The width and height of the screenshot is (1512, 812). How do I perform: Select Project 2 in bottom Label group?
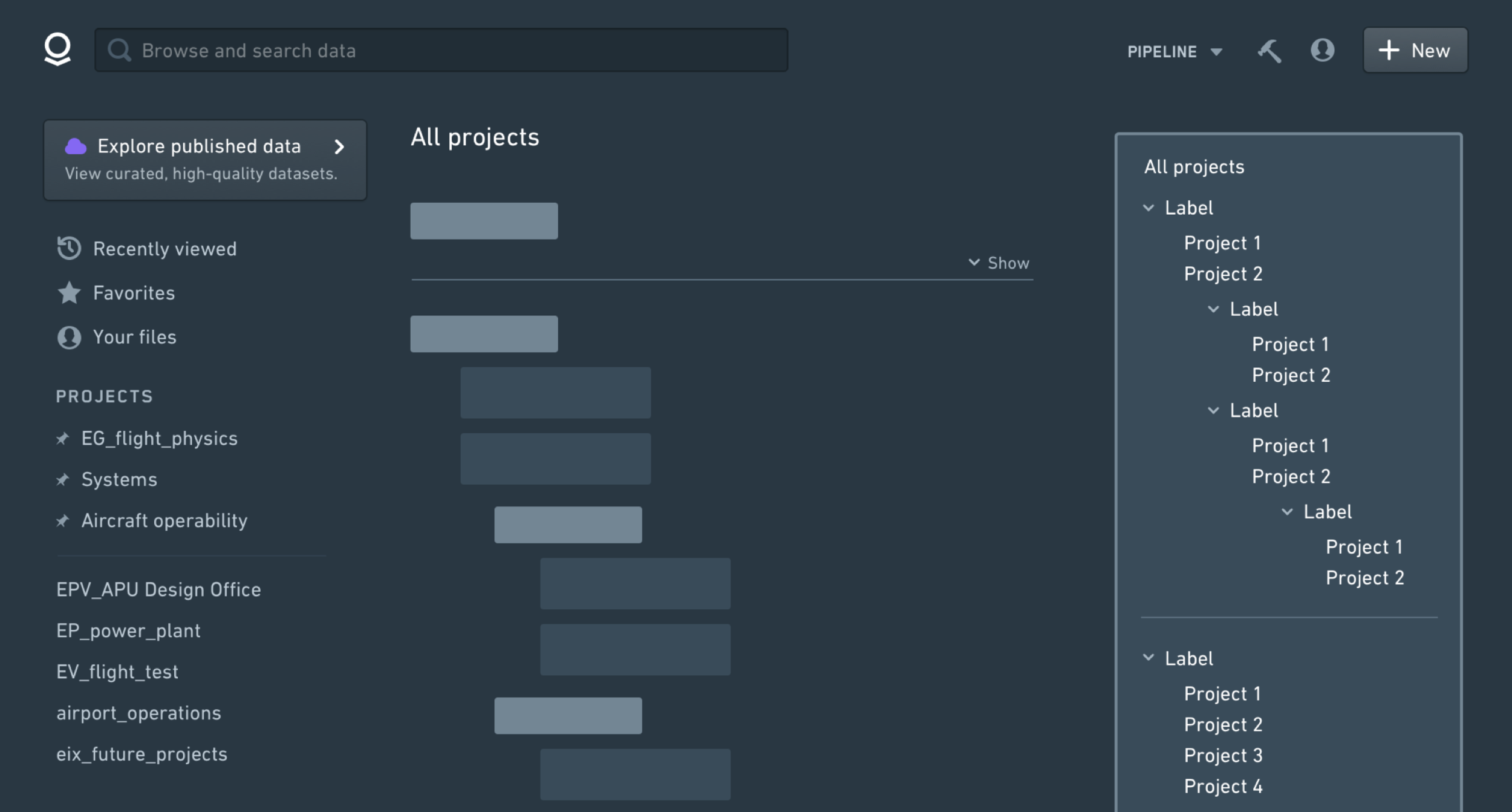(x=1223, y=725)
